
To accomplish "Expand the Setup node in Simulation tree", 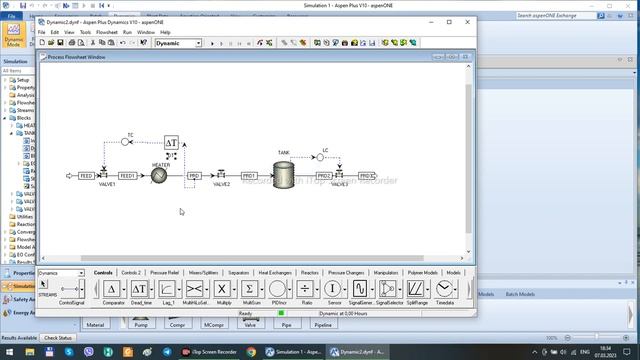I will [5, 80].
